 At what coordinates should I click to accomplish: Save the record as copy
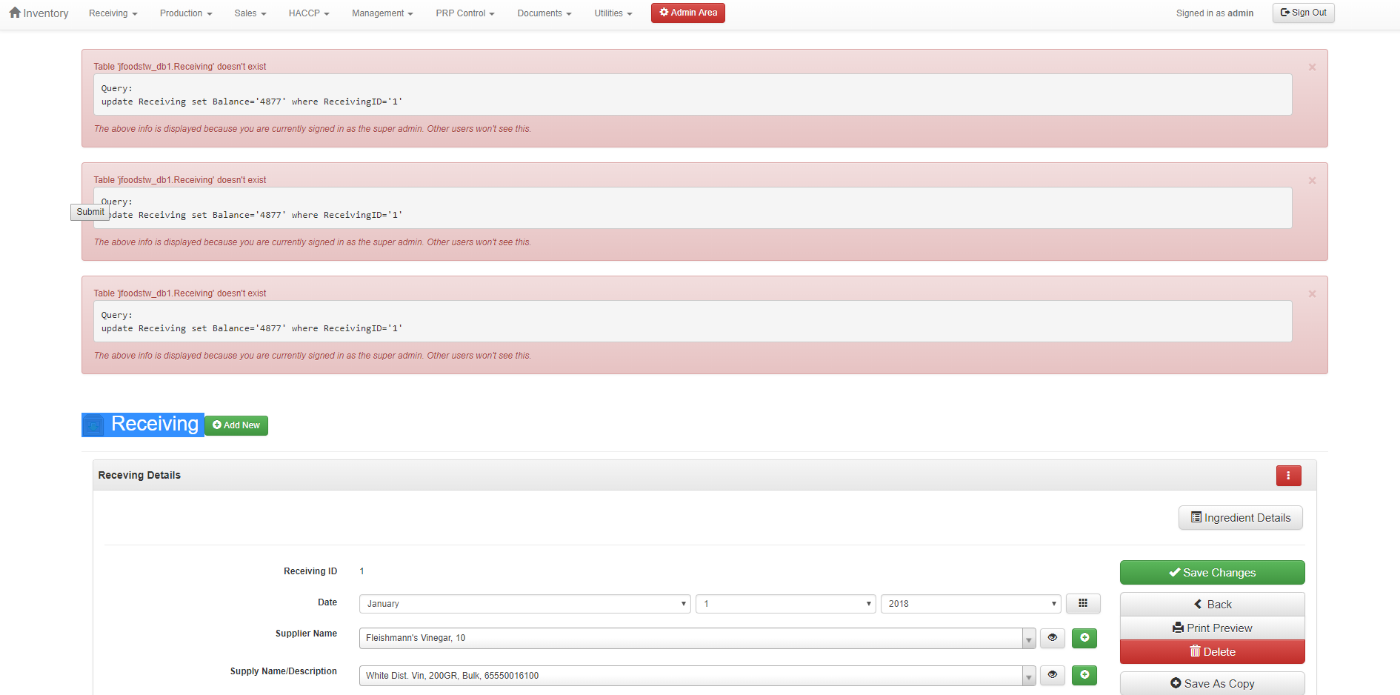click(1212, 684)
